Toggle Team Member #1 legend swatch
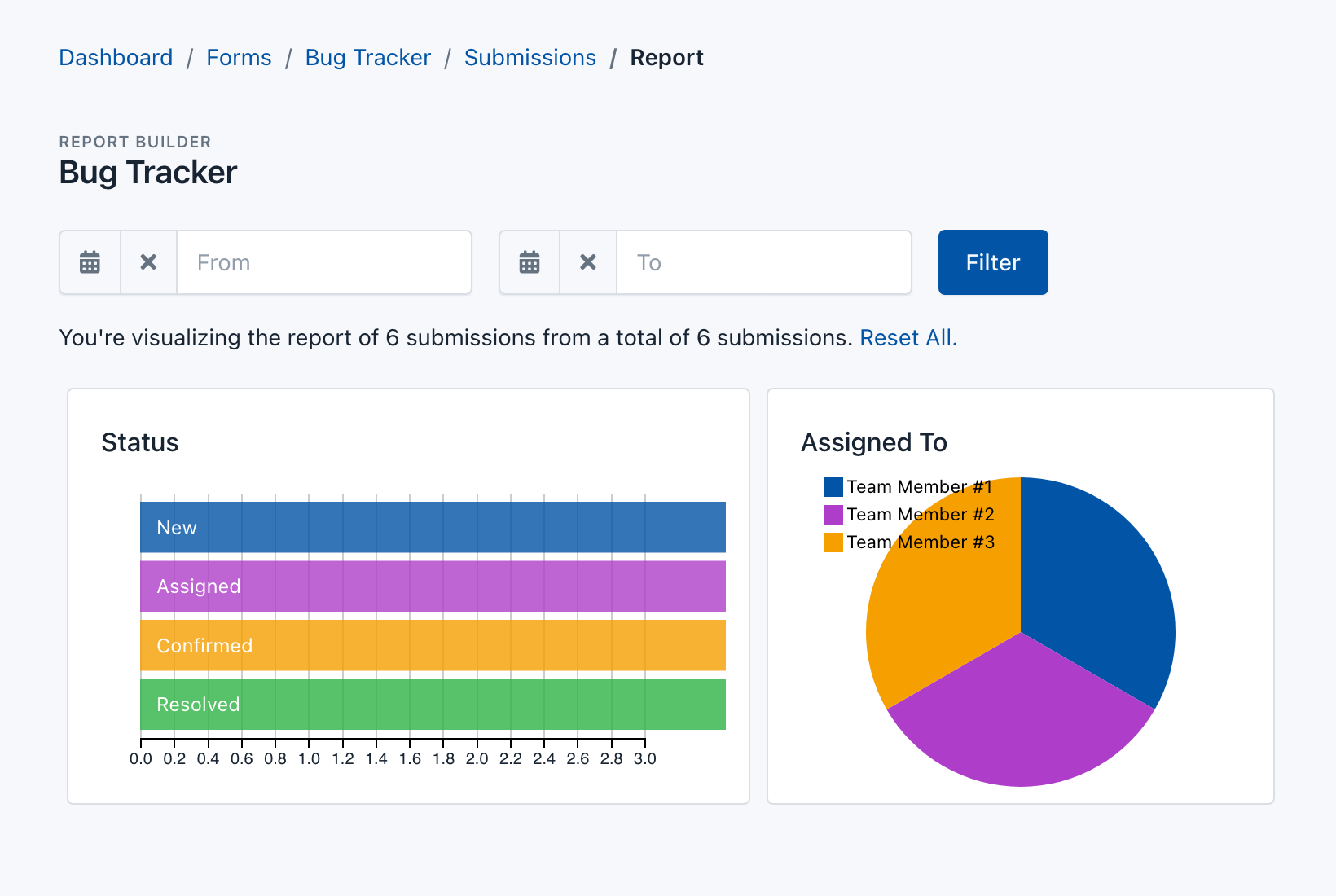Screen dimensions: 1336x896 pos(833,487)
